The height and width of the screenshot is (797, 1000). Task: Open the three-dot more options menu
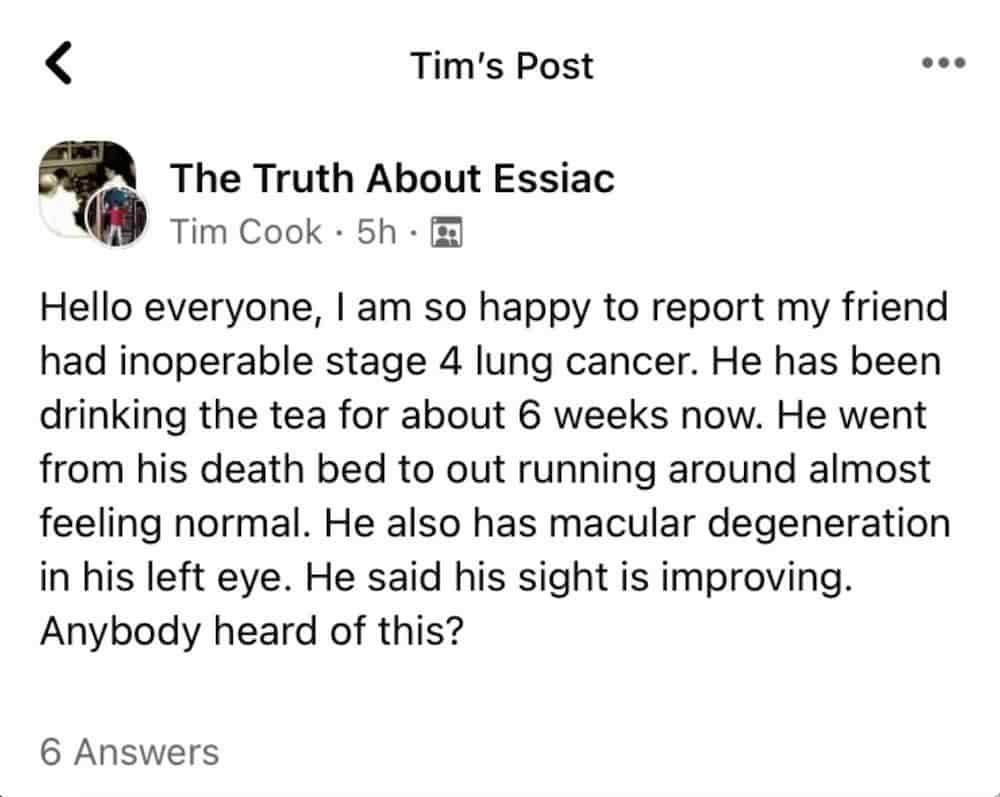point(944,62)
